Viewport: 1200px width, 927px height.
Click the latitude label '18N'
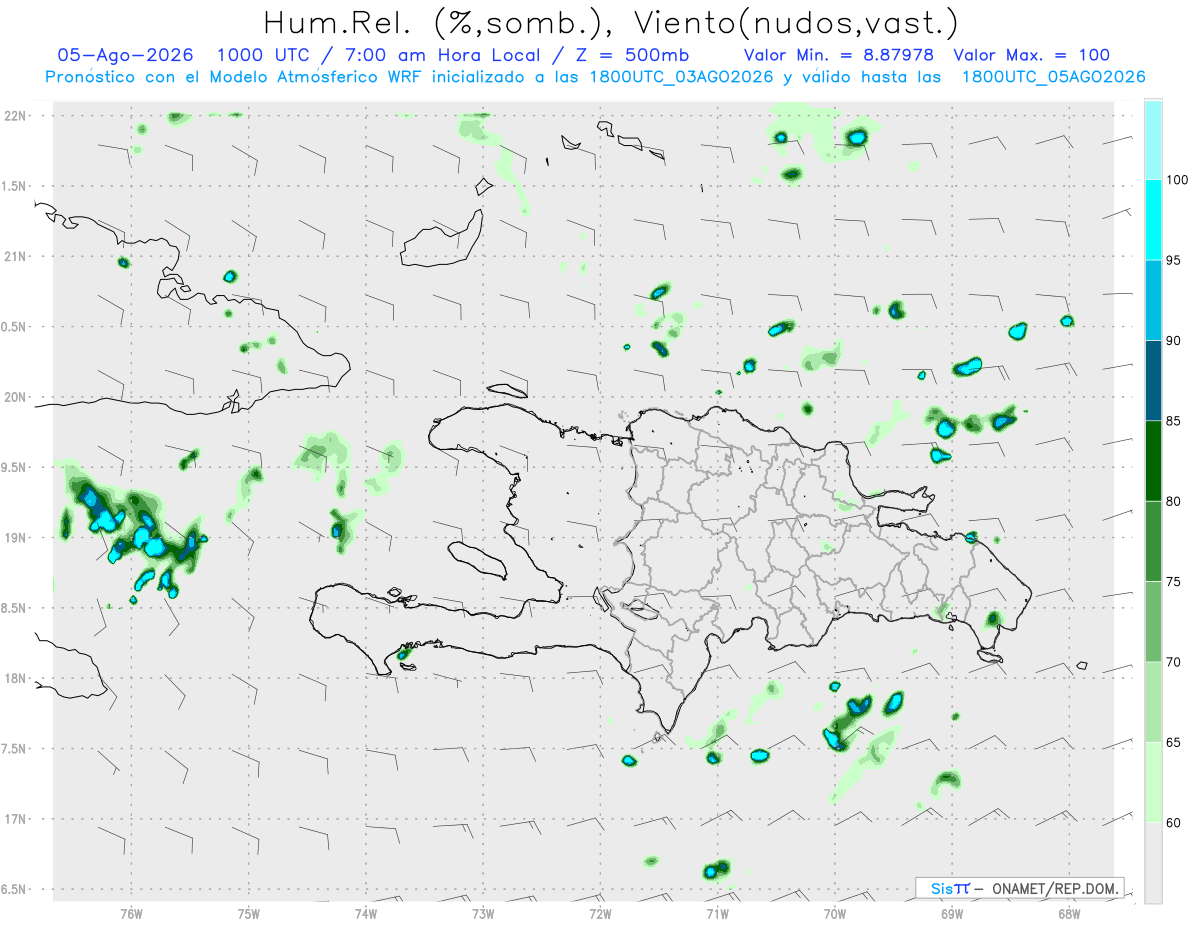14,678
